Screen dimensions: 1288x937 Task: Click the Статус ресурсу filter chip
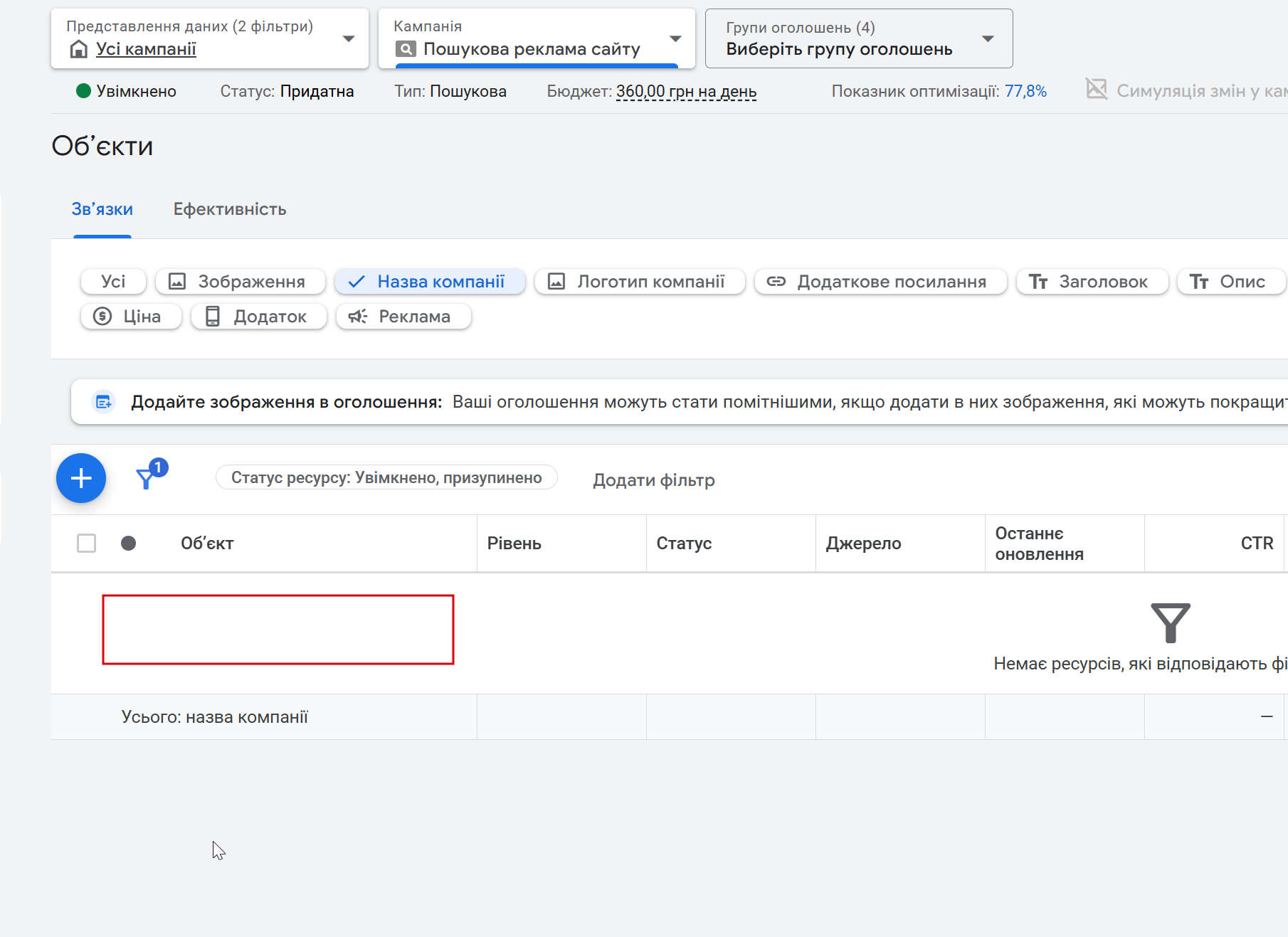point(386,478)
